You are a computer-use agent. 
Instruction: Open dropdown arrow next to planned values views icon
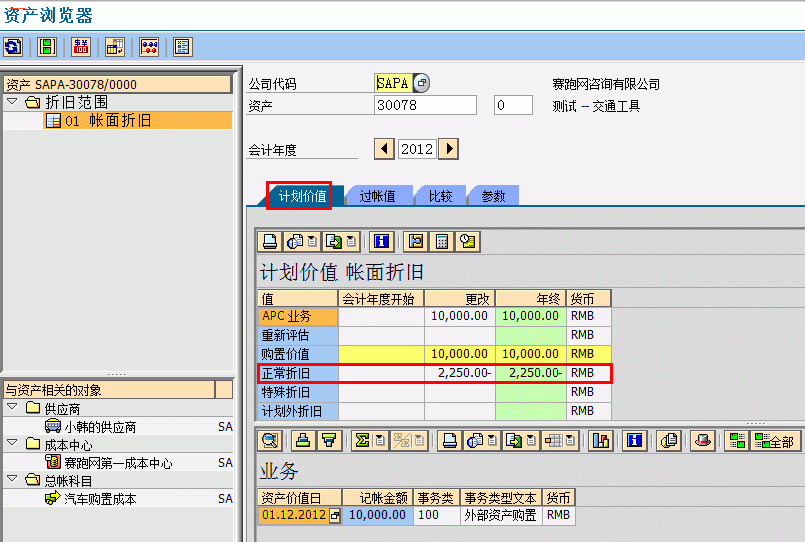312,241
